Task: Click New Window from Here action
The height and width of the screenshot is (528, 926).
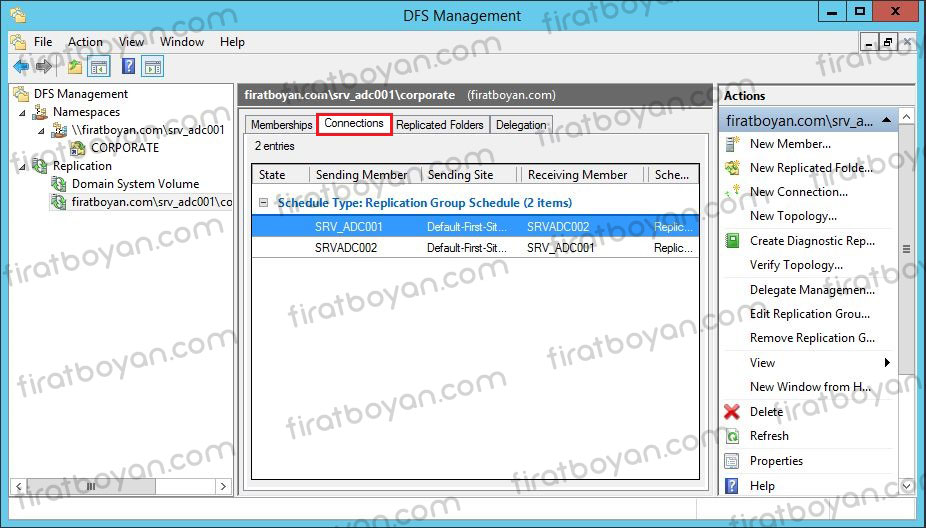Action: pos(810,387)
